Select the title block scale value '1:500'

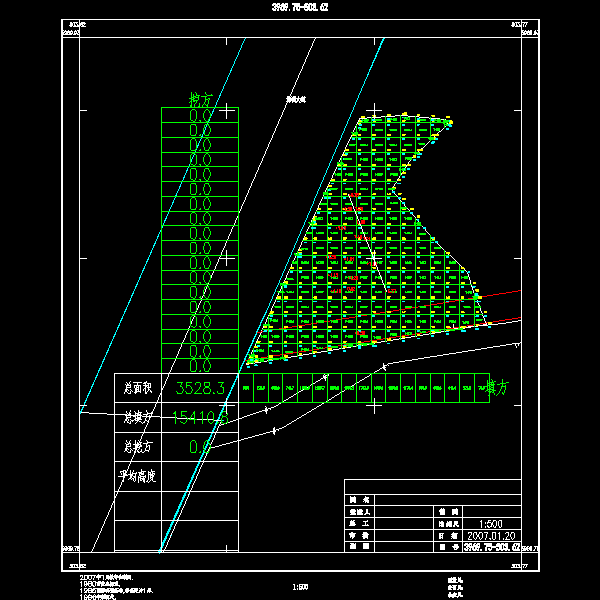tap(491, 523)
